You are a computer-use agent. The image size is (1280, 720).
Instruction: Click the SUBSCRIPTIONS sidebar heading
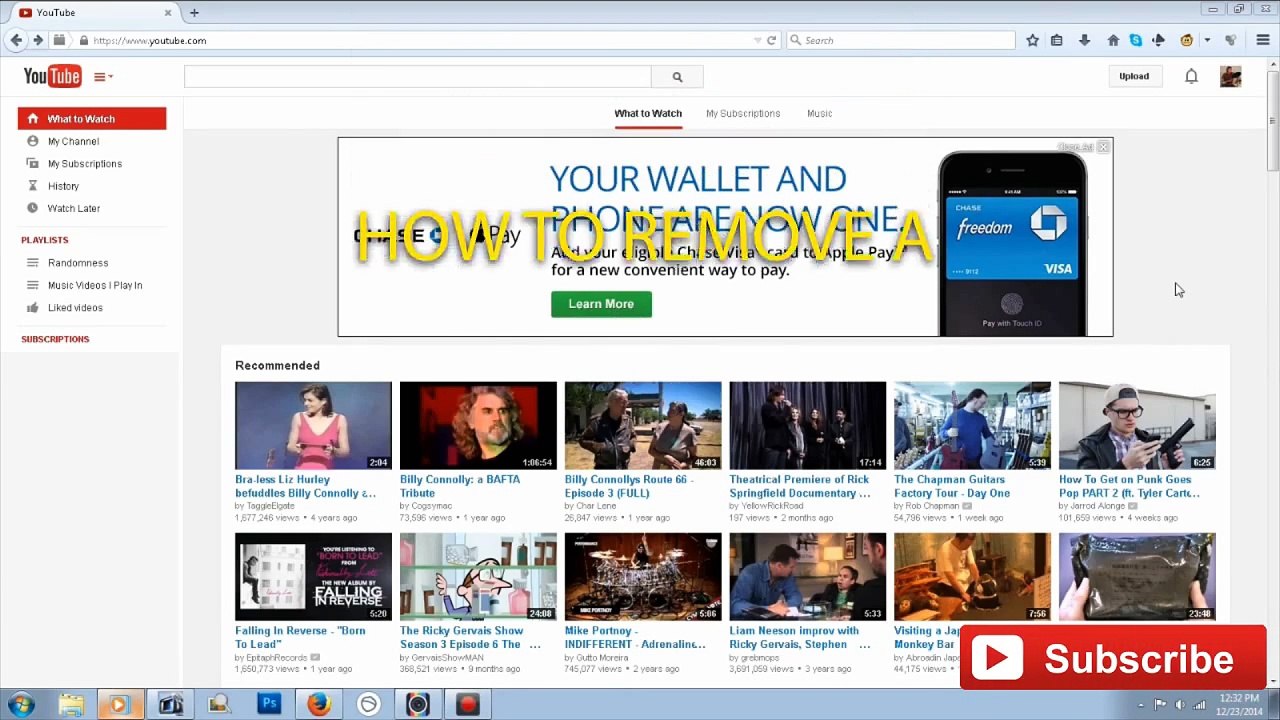pyautogui.click(x=55, y=339)
